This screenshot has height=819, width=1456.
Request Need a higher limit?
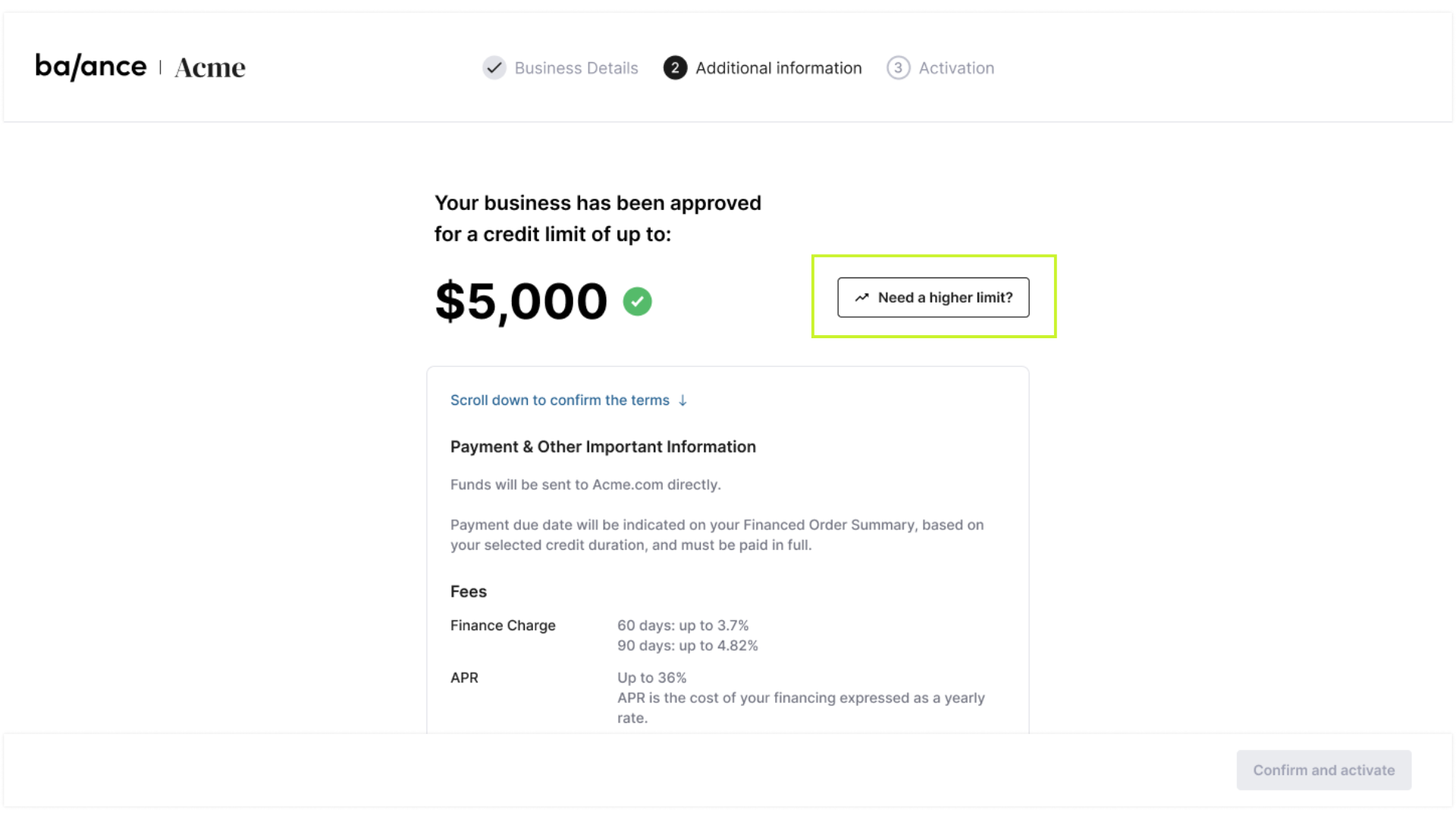(x=933, y=297)
